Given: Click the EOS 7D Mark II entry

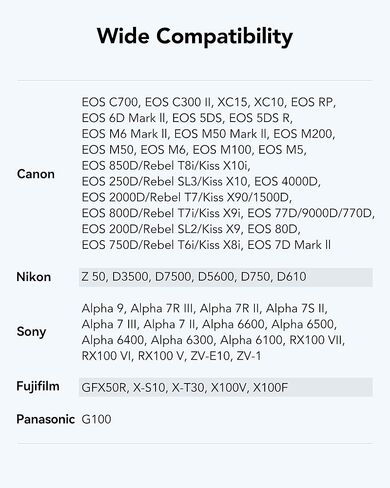Looking at the screenshot, I should (289, 245).
